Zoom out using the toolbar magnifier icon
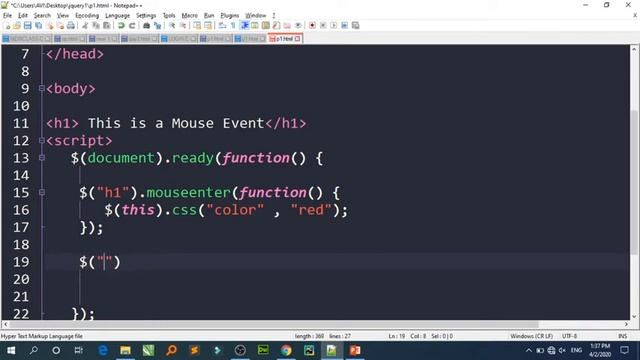 tap(183, 25)
